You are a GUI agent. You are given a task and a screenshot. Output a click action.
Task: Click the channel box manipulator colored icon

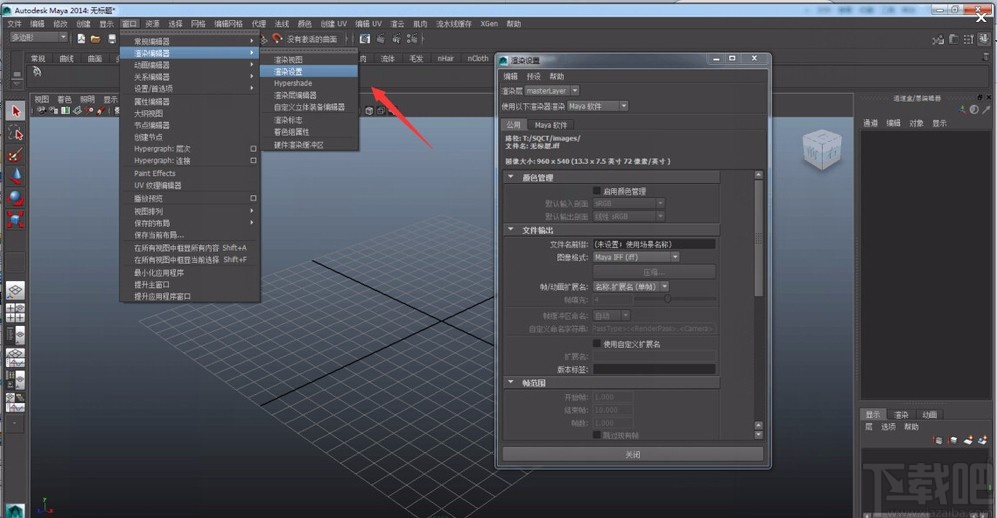[963, 110]
